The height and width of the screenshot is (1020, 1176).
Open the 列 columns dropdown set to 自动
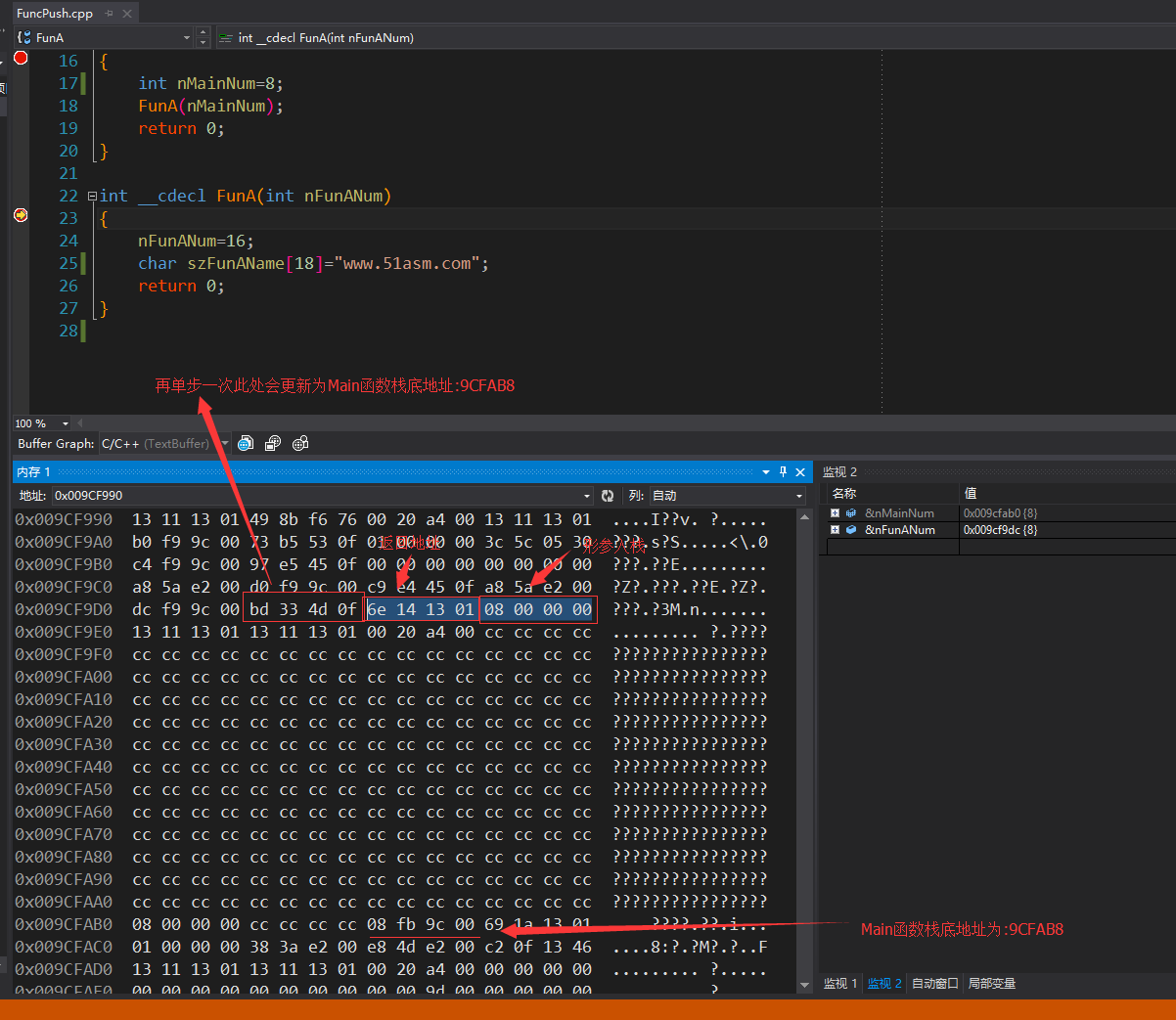798,496
